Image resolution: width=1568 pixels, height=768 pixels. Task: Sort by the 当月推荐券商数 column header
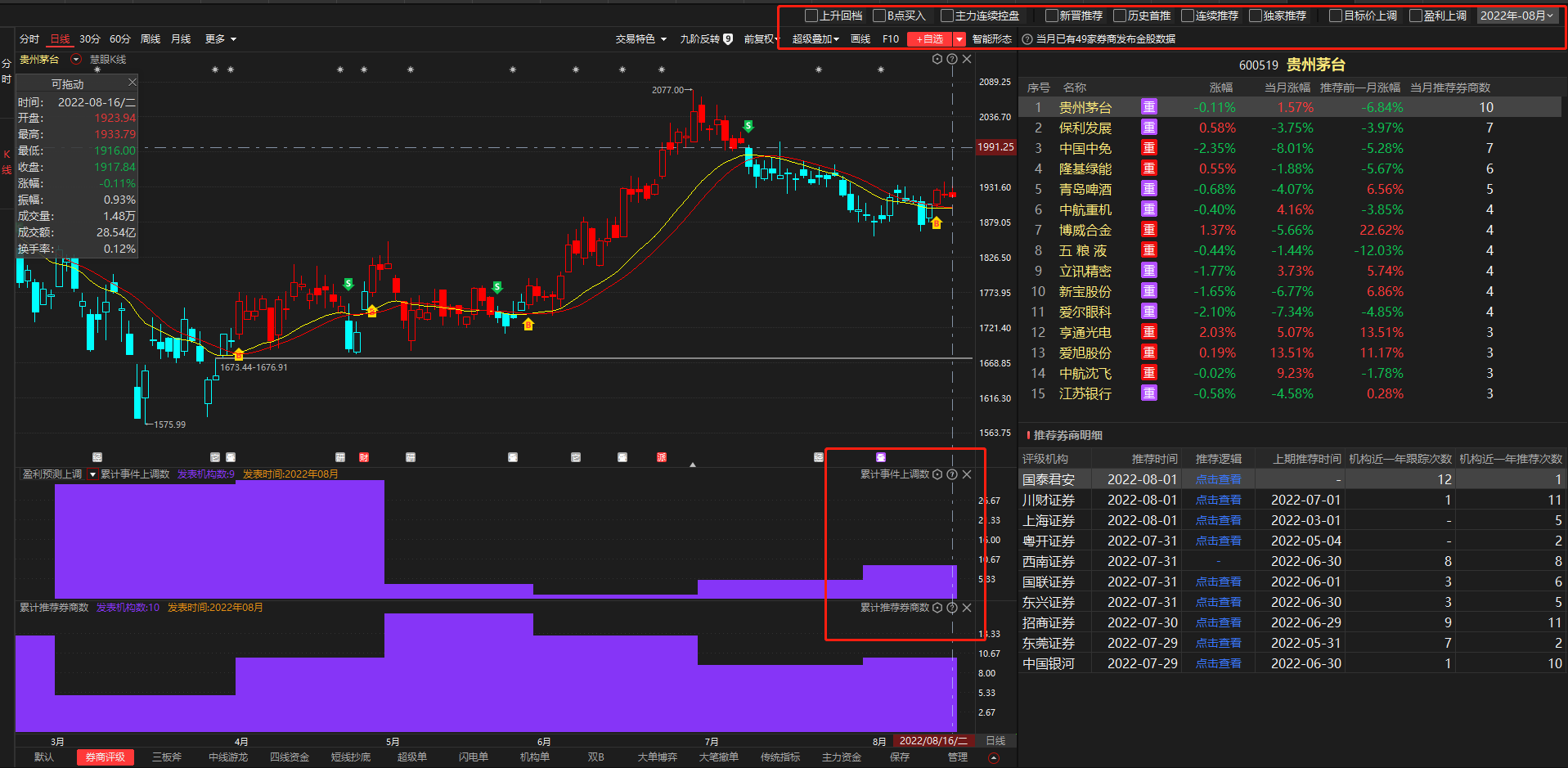tap(1450, 88)
